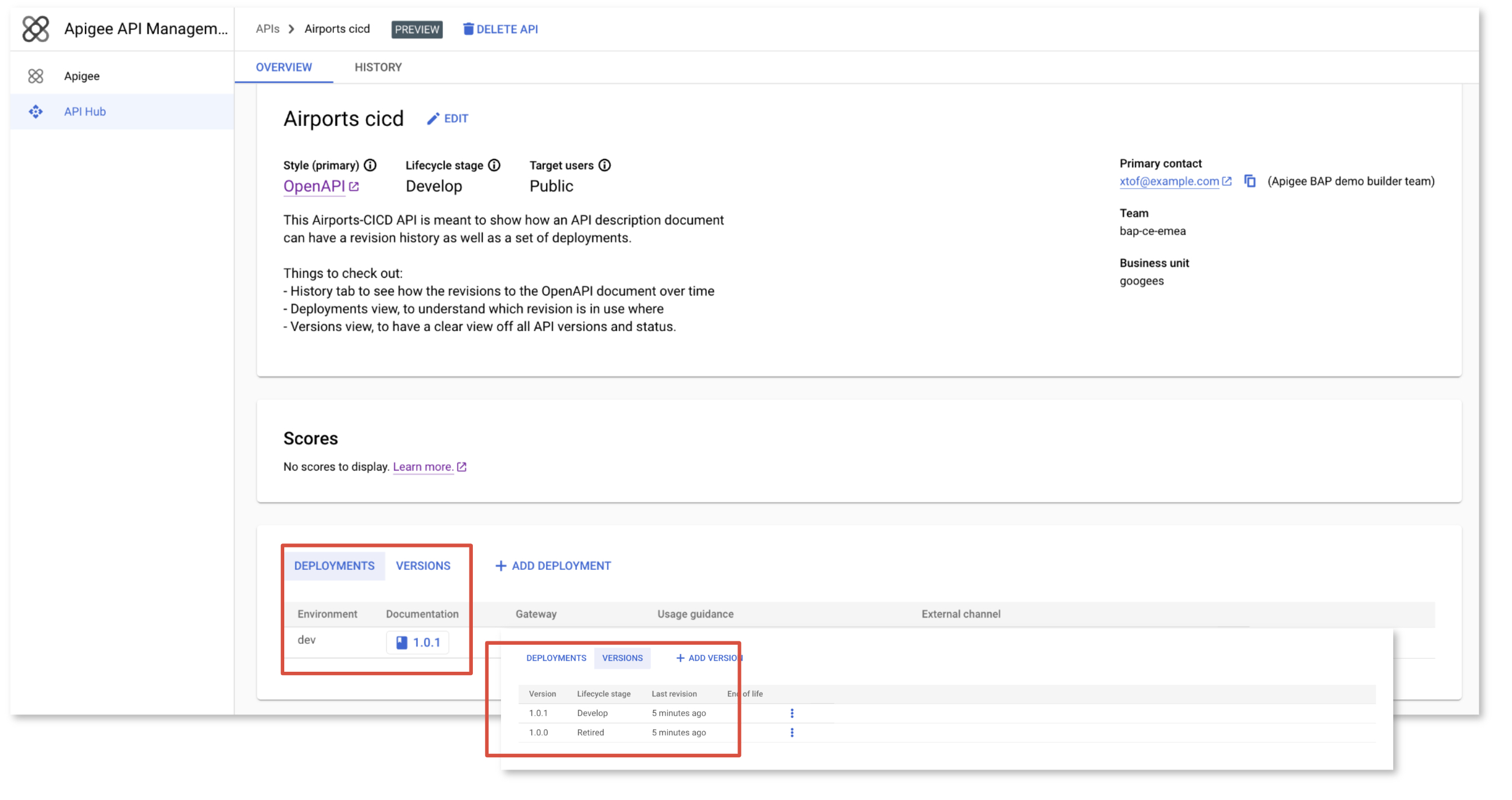The width and height of the screenshot is (1512, 800).
Task: Open xtof@example.com contact link
Action: pyautogui.click(x=1169, y=181)
